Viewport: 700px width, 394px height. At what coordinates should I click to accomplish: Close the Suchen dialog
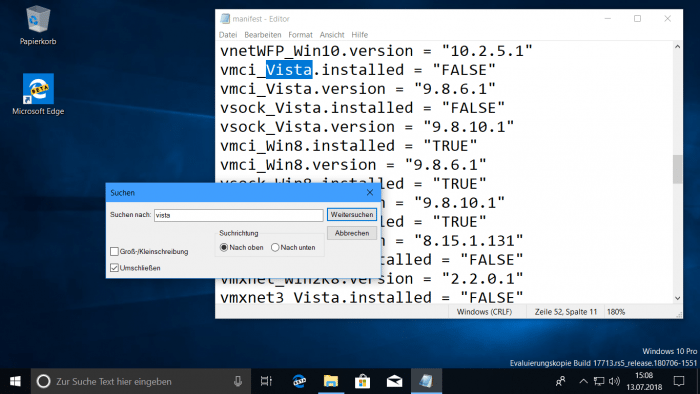[370, 193]
